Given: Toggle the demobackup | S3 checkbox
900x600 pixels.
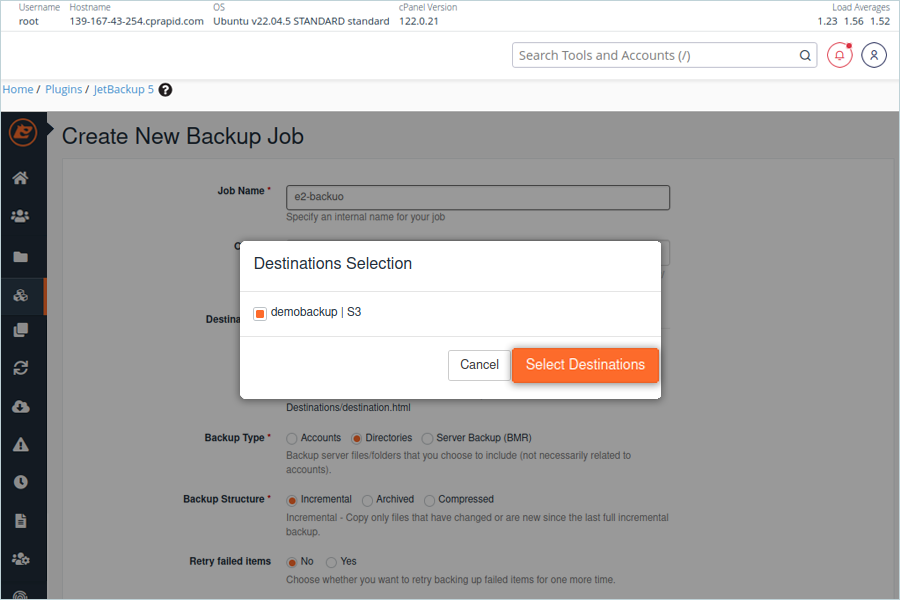Looking at the screenshot, I should 260,313.
